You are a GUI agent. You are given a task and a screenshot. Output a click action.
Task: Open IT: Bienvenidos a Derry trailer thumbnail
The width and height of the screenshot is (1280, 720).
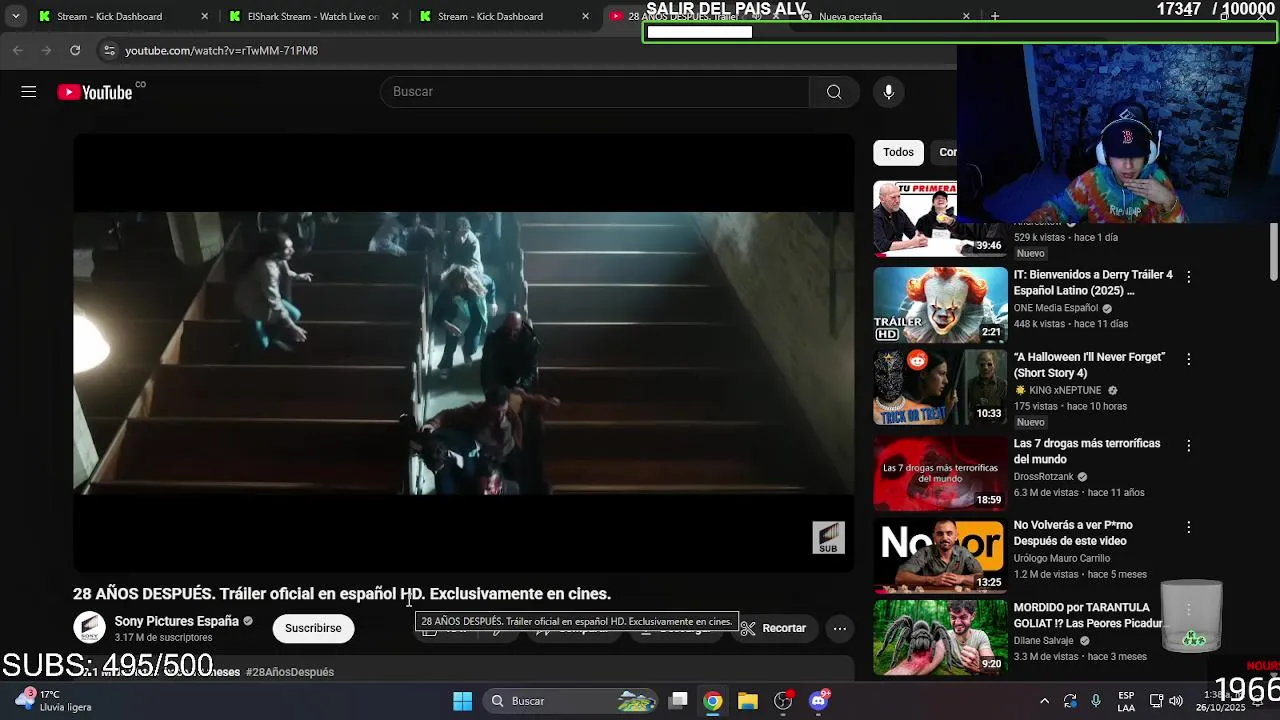click(x=940, y=304)
